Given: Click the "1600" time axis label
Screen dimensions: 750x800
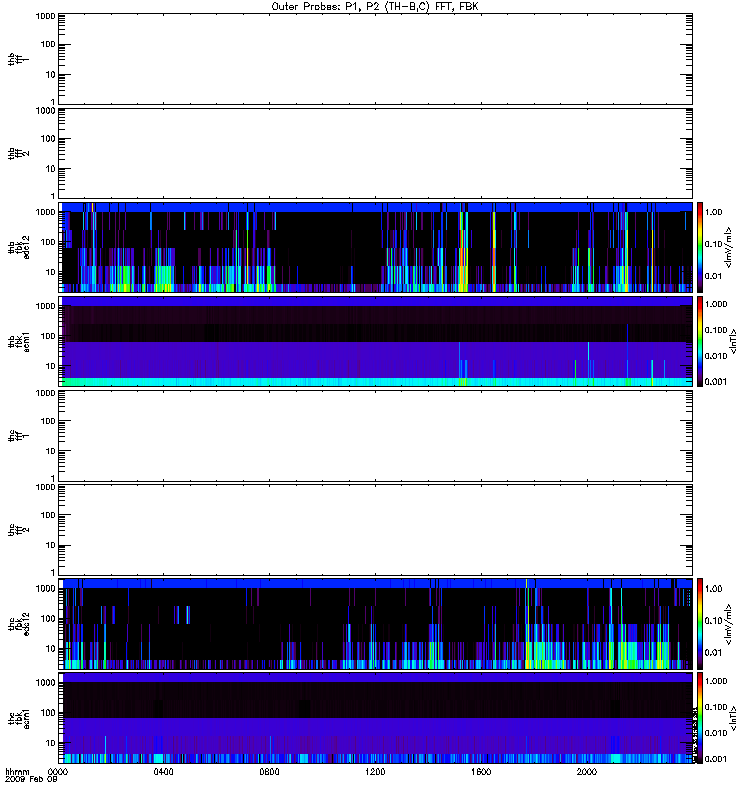Looking at the screenshot, I should coord(481,772).
